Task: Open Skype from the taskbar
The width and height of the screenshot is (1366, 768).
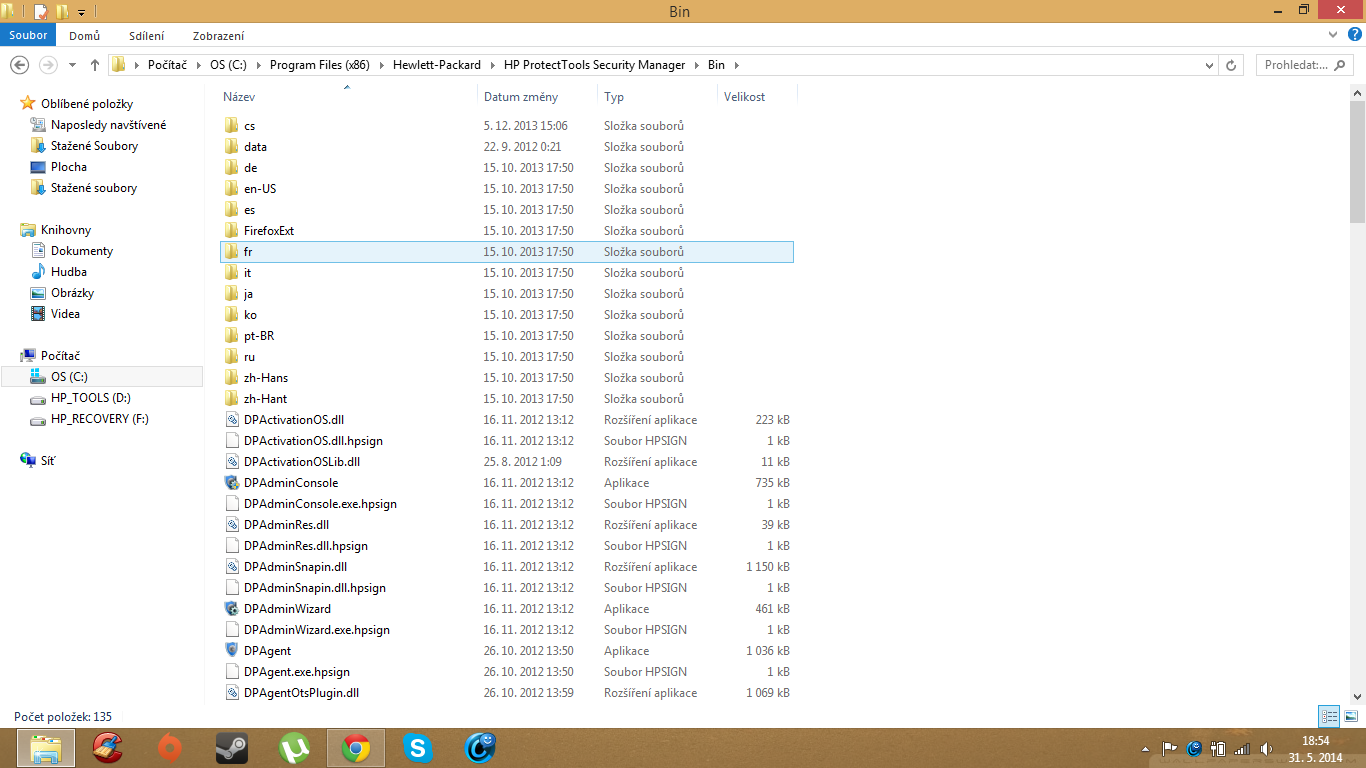Action: tap(418, 747)
